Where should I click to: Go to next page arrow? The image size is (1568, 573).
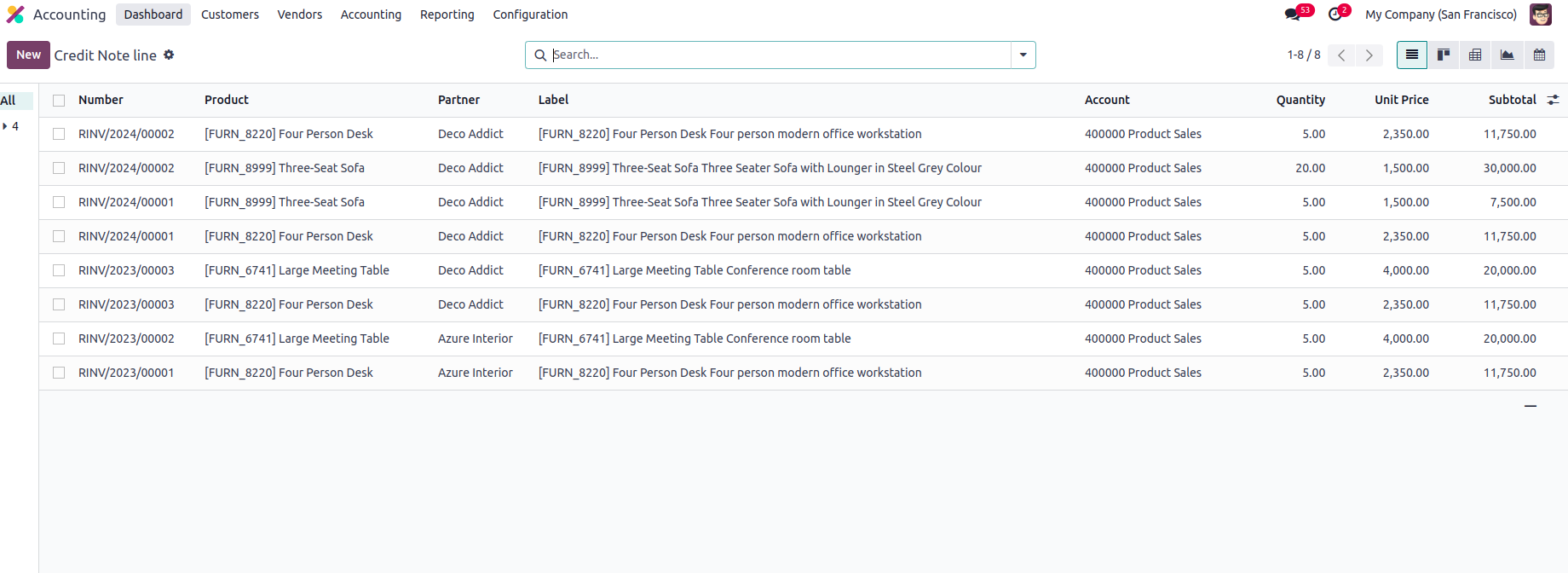[x=1369, y=55]
